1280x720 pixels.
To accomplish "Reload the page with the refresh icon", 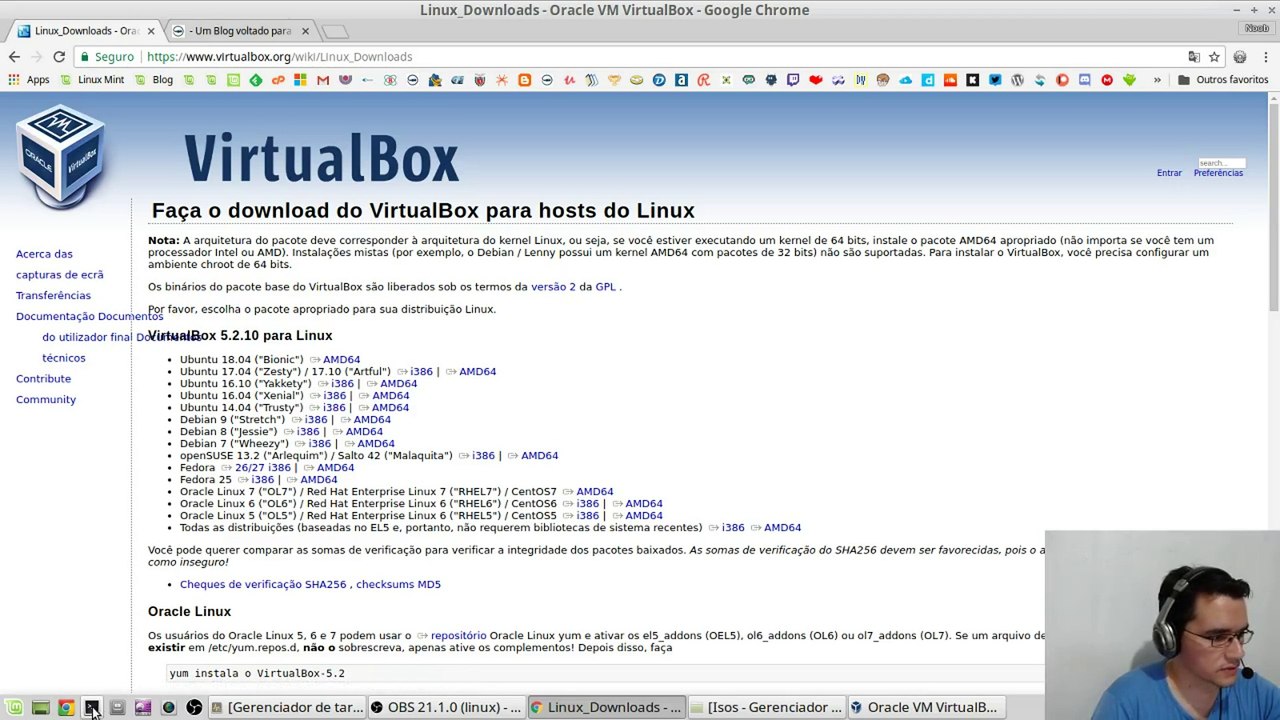I will coord(59,57).
